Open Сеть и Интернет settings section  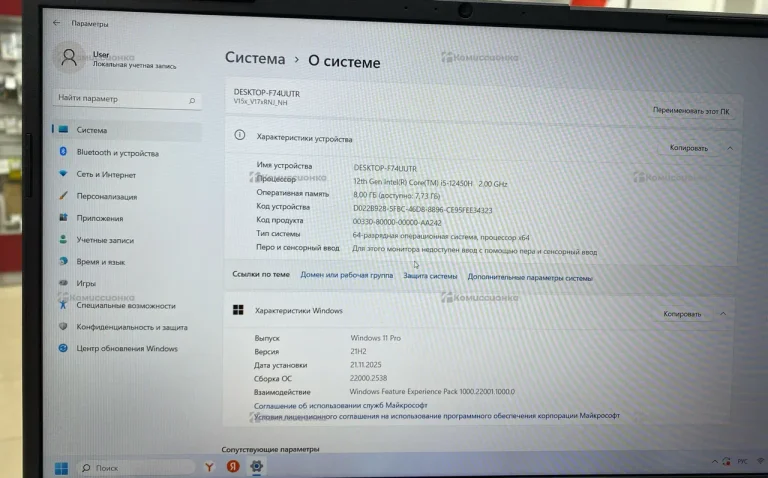click(106, 175)
